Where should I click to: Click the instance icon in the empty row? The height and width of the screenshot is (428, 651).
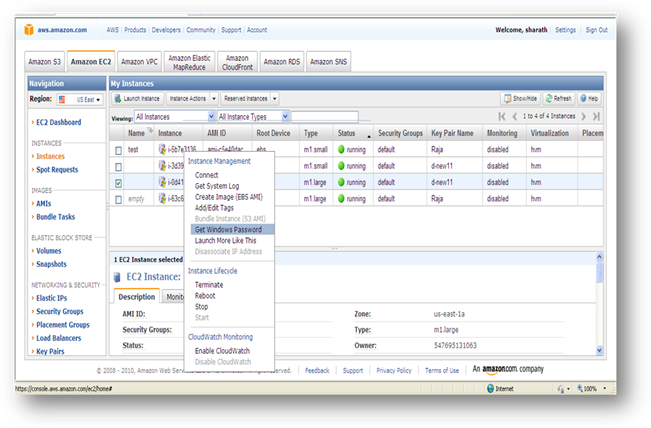click(162, 198)
